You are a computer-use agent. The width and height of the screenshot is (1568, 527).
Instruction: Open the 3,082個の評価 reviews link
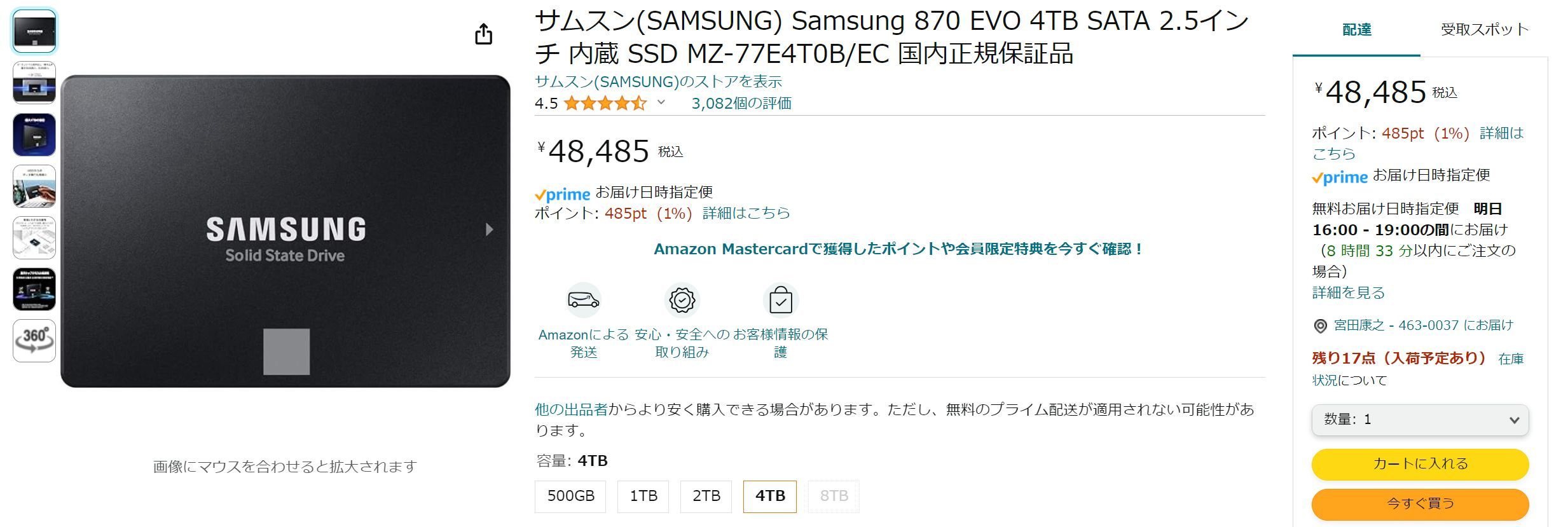tap(741, 103)
